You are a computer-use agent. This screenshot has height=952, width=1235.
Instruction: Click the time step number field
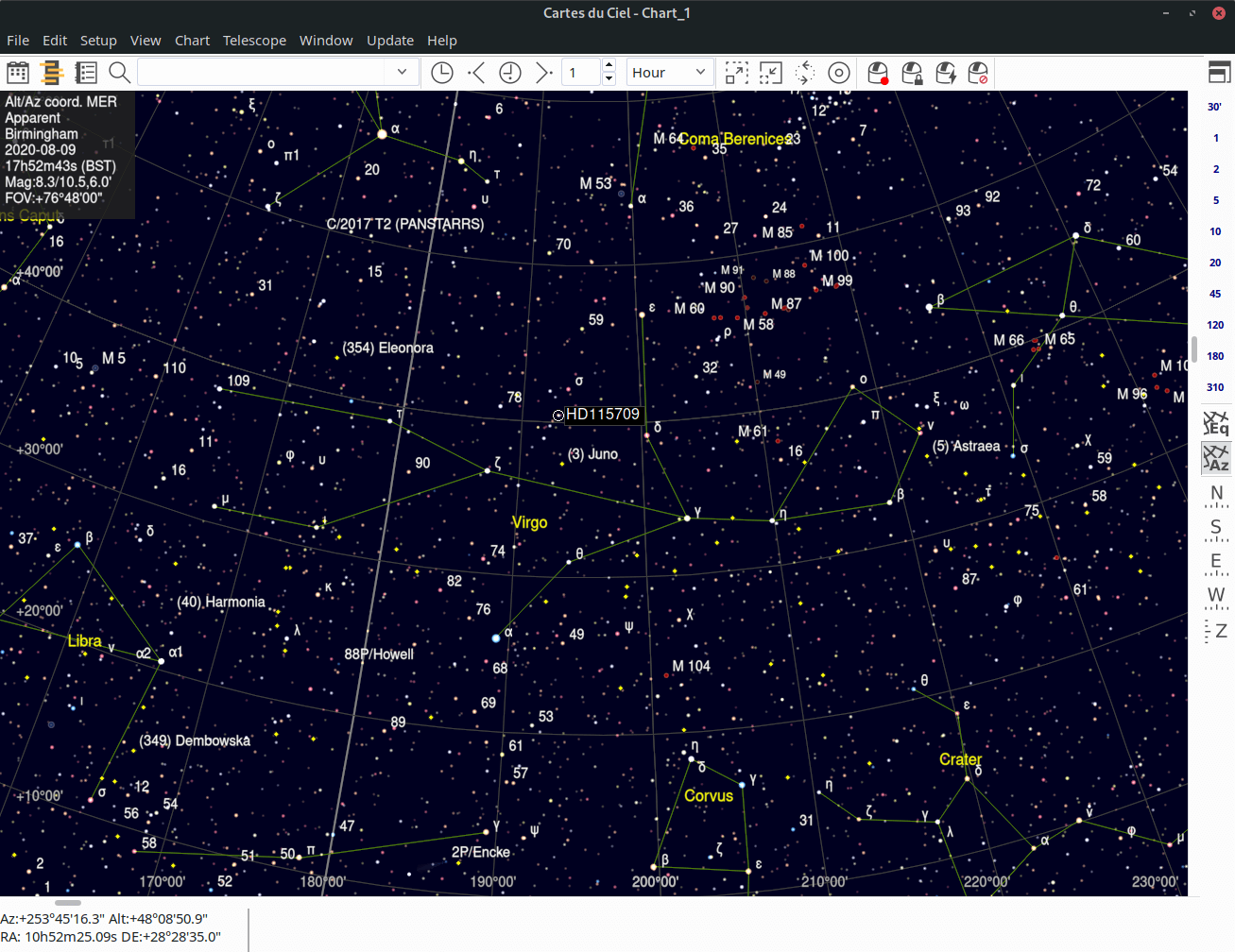pos(581,73)
